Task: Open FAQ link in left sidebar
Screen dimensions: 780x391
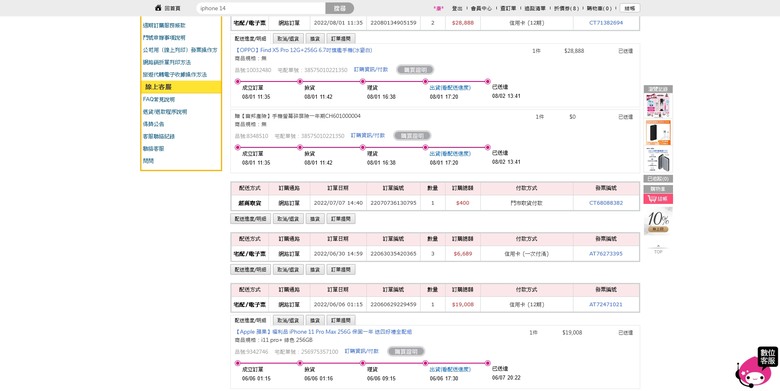Action: (159, 99)
